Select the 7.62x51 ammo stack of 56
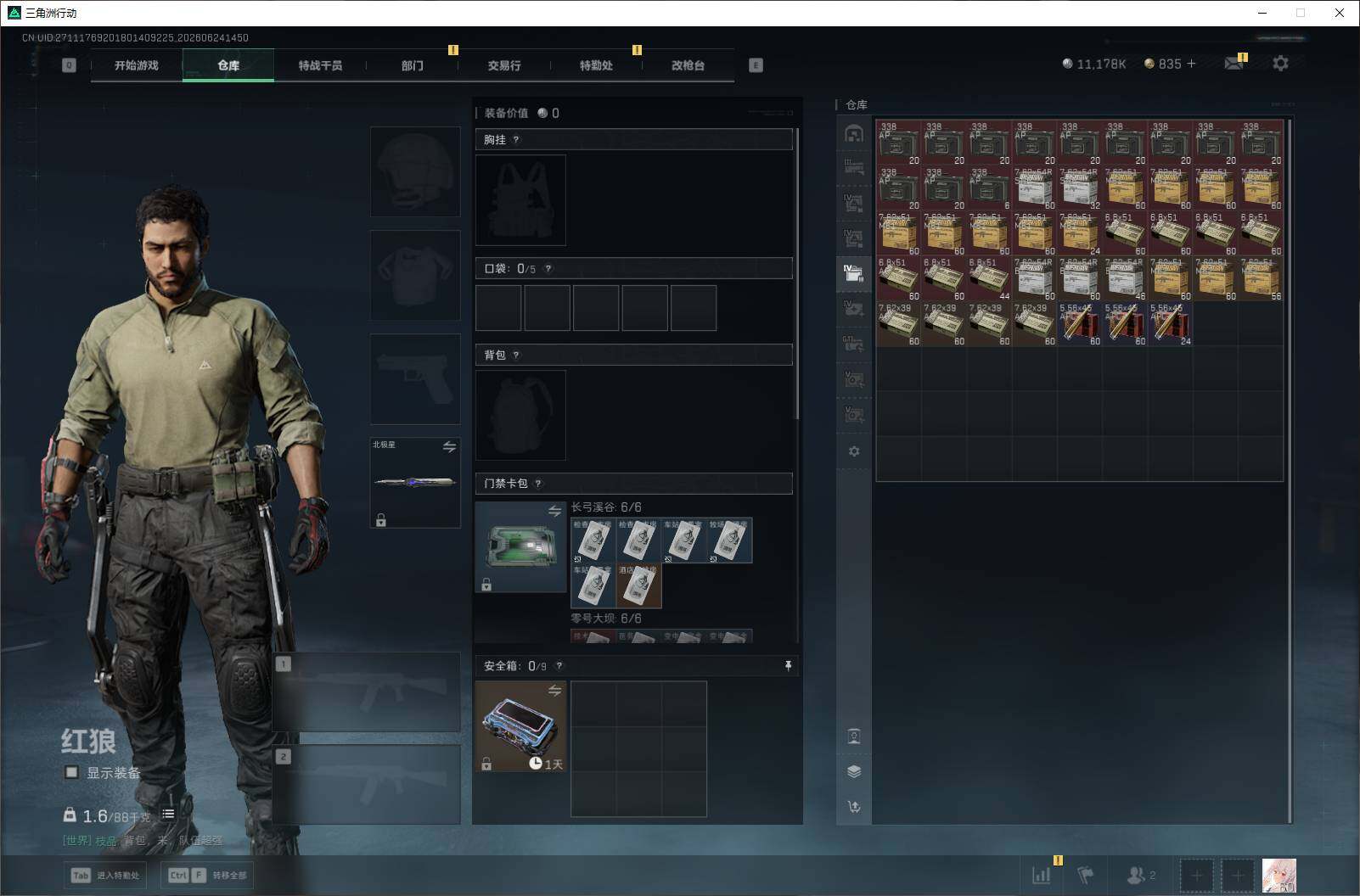 (1261, 278)
